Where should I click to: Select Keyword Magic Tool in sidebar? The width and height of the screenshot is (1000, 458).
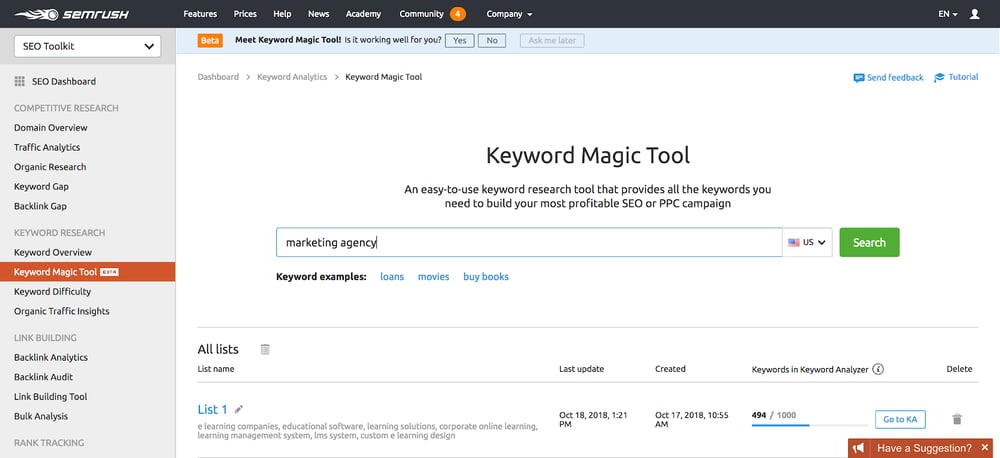(87, 272)
